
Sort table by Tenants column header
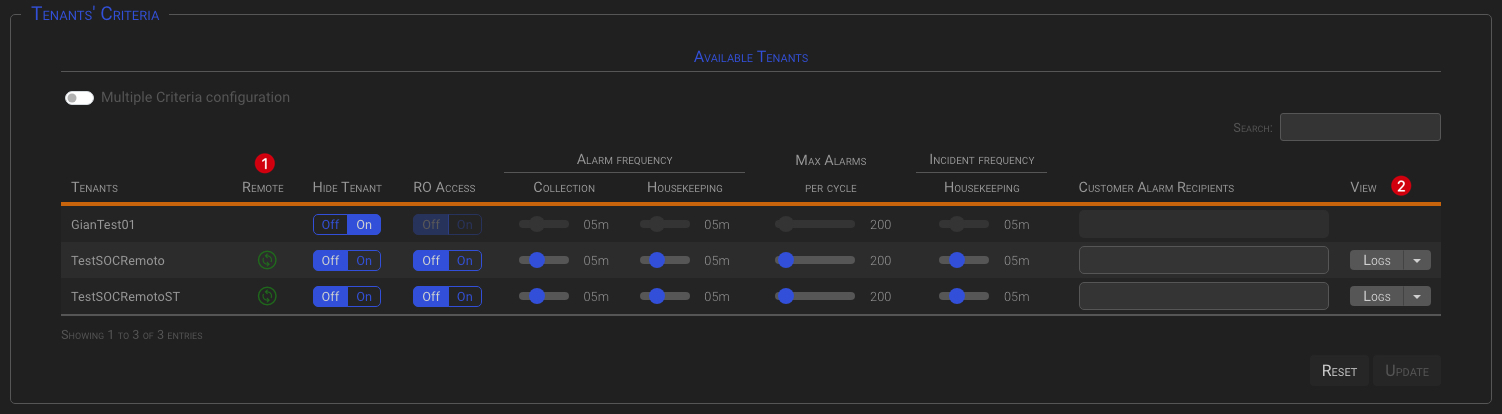94,188
